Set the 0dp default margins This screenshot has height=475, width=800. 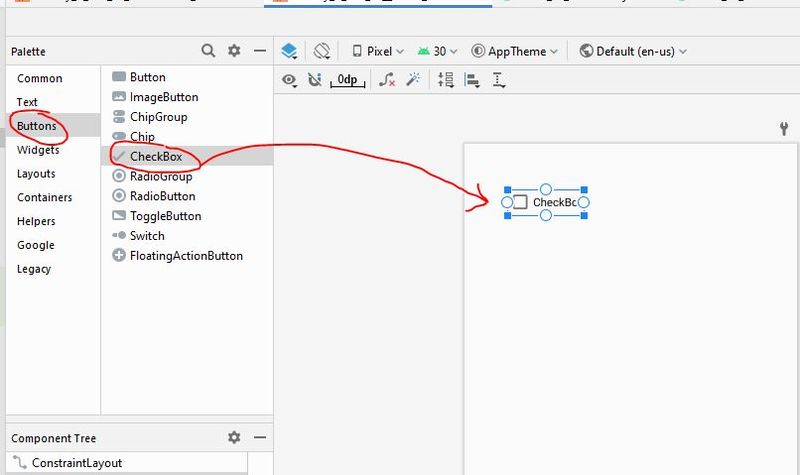347,80
